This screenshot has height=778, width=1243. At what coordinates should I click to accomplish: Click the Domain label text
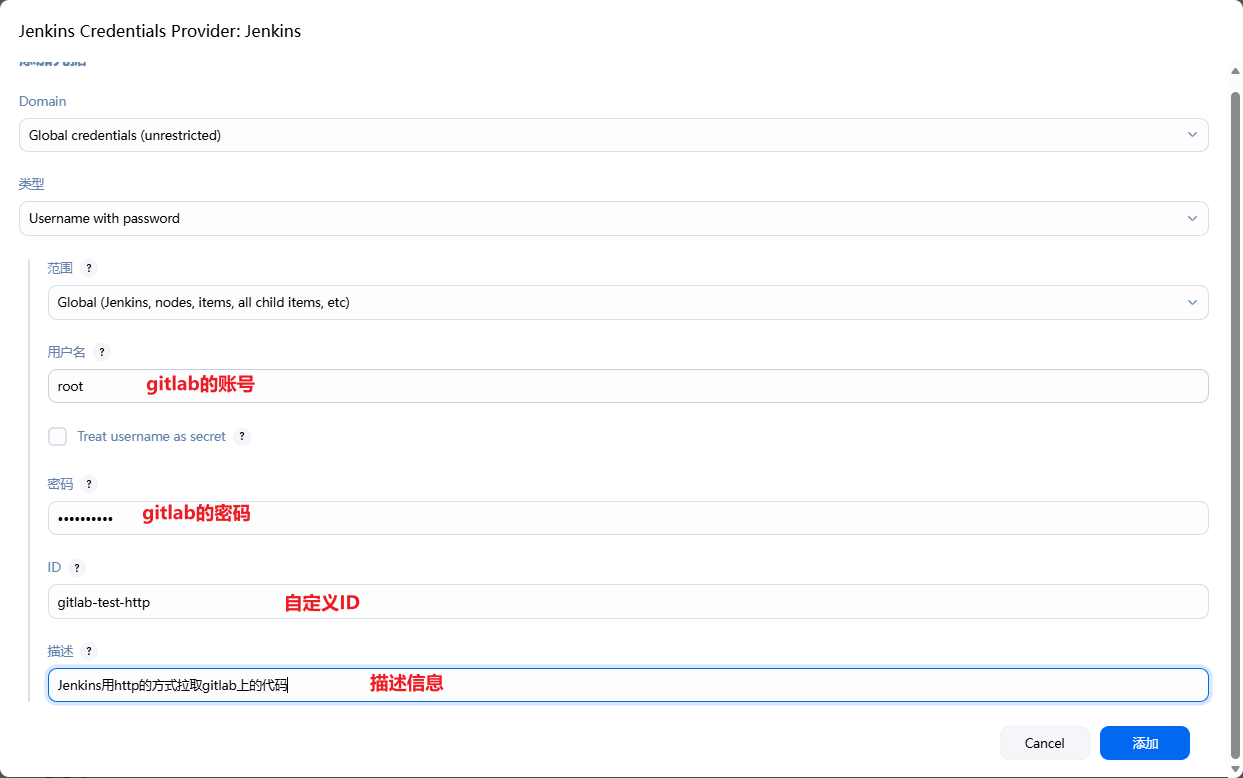point(43,101)
